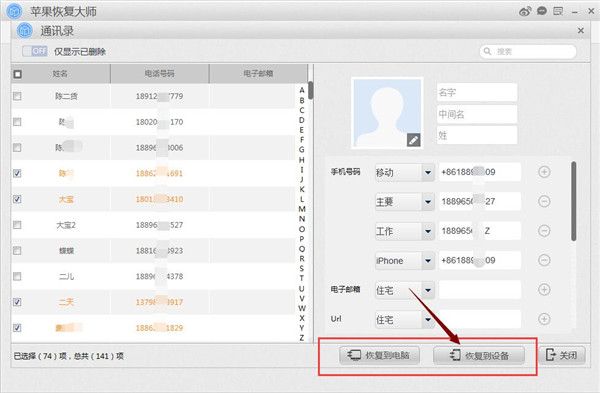
Task: Click the pencil edit icon on avatar
Action: click(413, 140)
